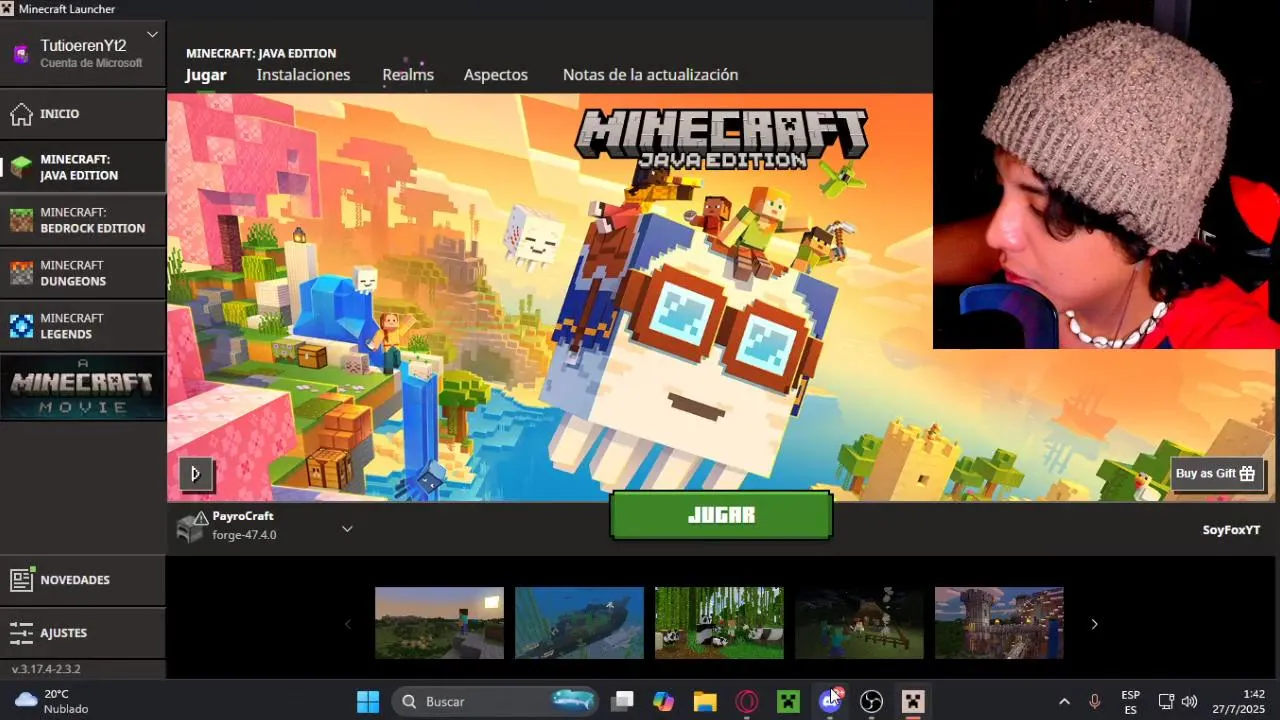
Task: Go to previous screenshots carousel arrow
Action: (348, 624)
